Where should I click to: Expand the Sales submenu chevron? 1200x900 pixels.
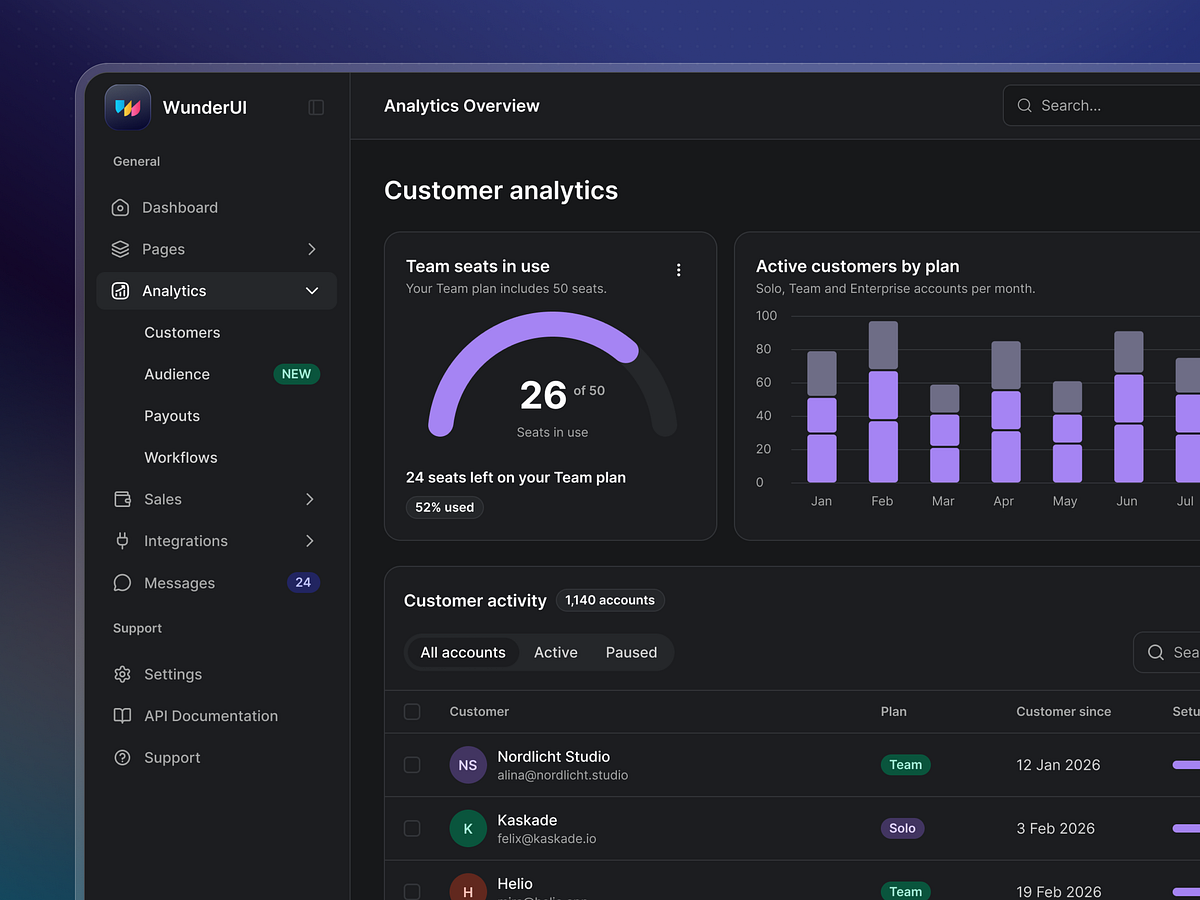(x=310, y=499)
